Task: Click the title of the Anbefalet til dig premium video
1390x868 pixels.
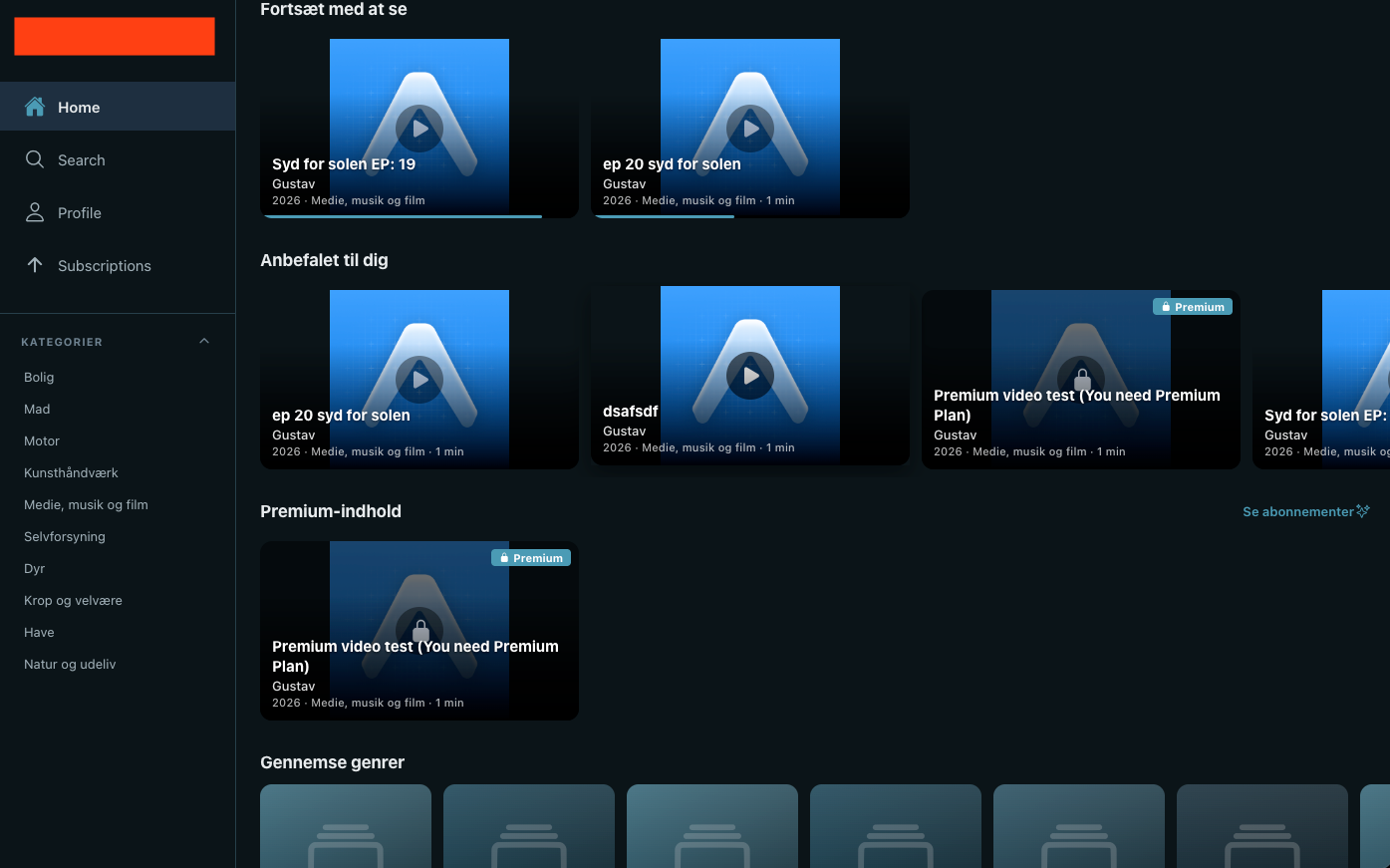Action: tap(1077, 405)
